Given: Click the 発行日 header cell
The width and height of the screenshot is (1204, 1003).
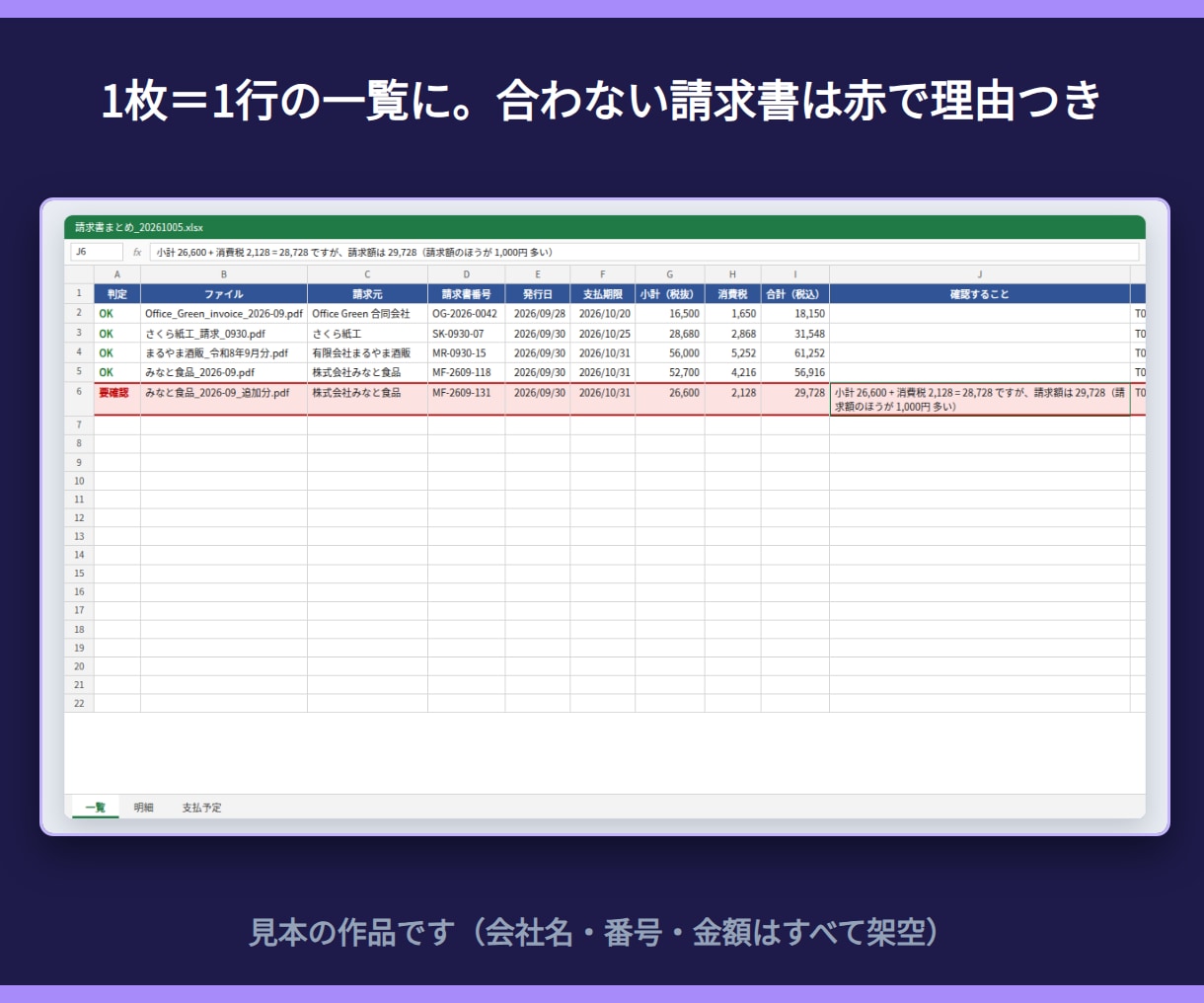Looking at the screenshot, I should [x=538, y=294].
